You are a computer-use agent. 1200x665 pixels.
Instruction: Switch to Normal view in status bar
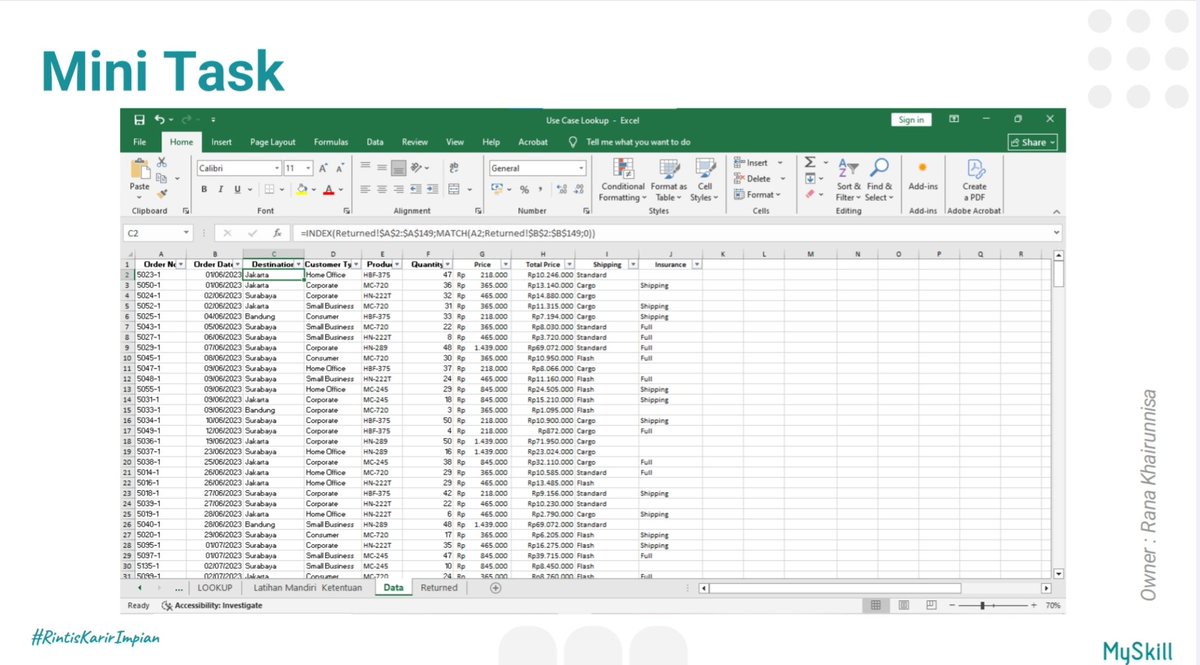[x=875, y=605]
